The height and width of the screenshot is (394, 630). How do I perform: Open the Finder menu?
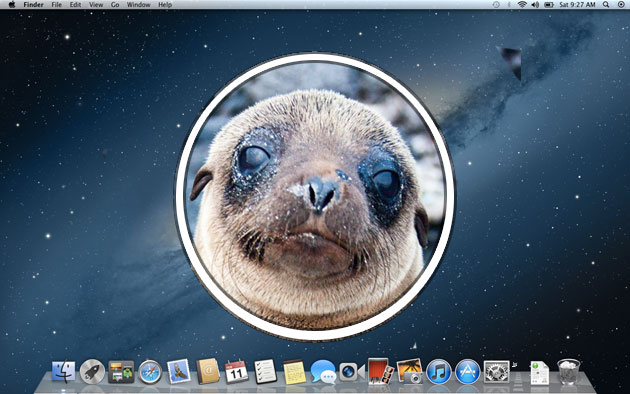tap(33, 5)
